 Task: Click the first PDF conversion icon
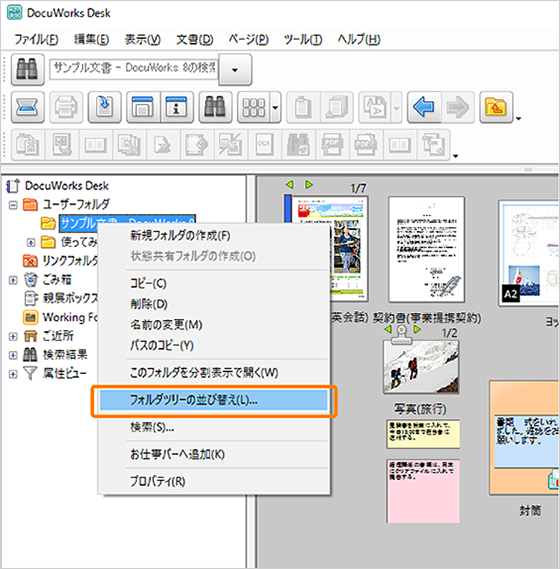click(x=332, y=144)
